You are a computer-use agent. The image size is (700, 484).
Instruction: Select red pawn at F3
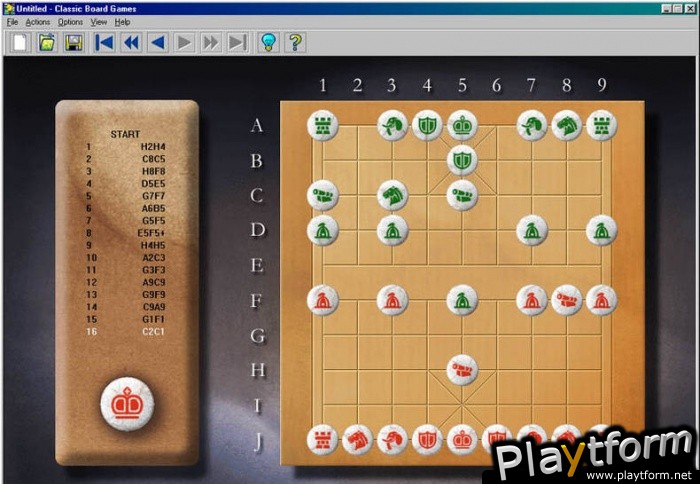coord(392,300)
